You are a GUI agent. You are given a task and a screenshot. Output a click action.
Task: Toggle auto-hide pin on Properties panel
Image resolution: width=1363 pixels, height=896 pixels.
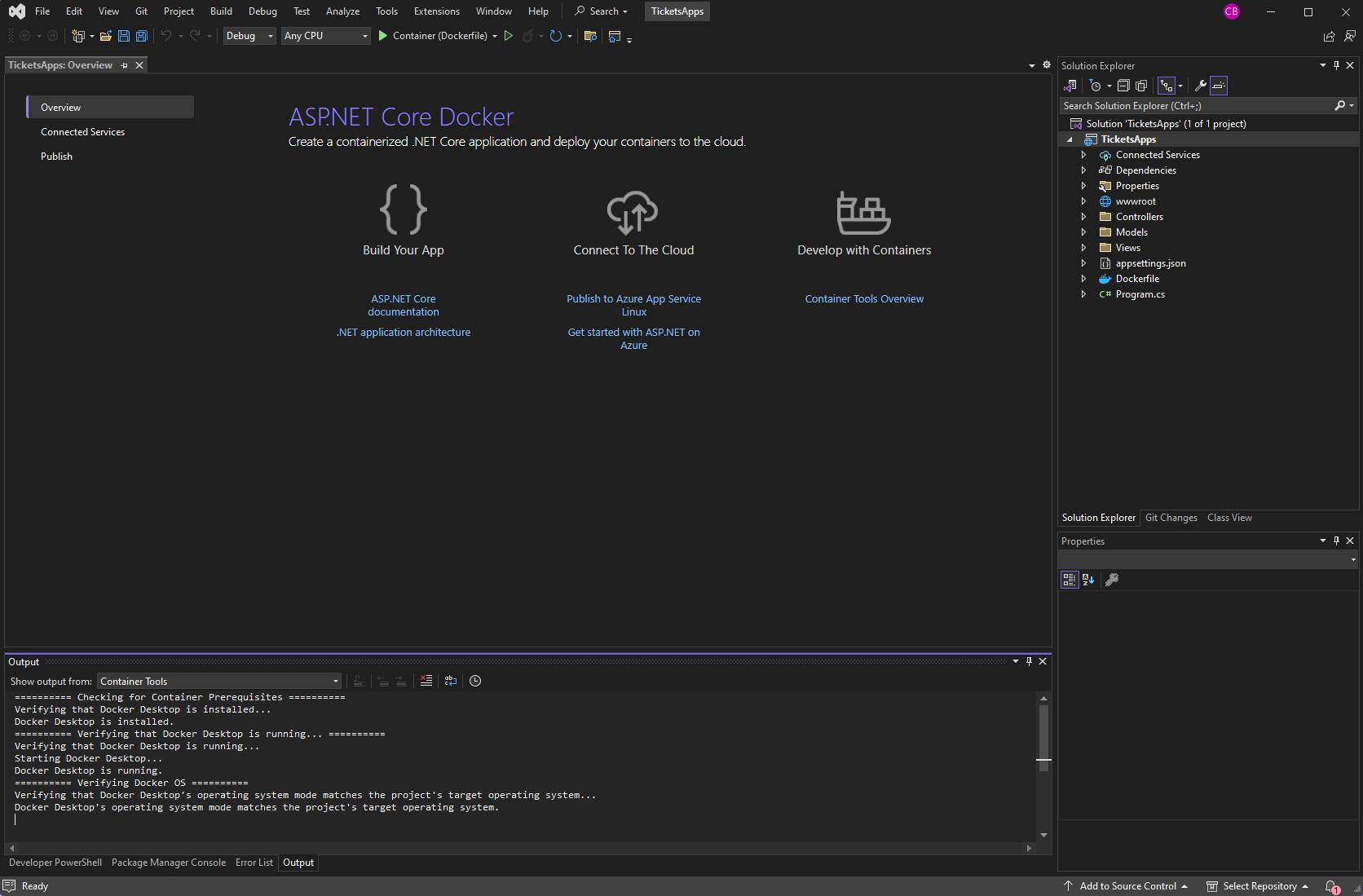coord(1336,541)
